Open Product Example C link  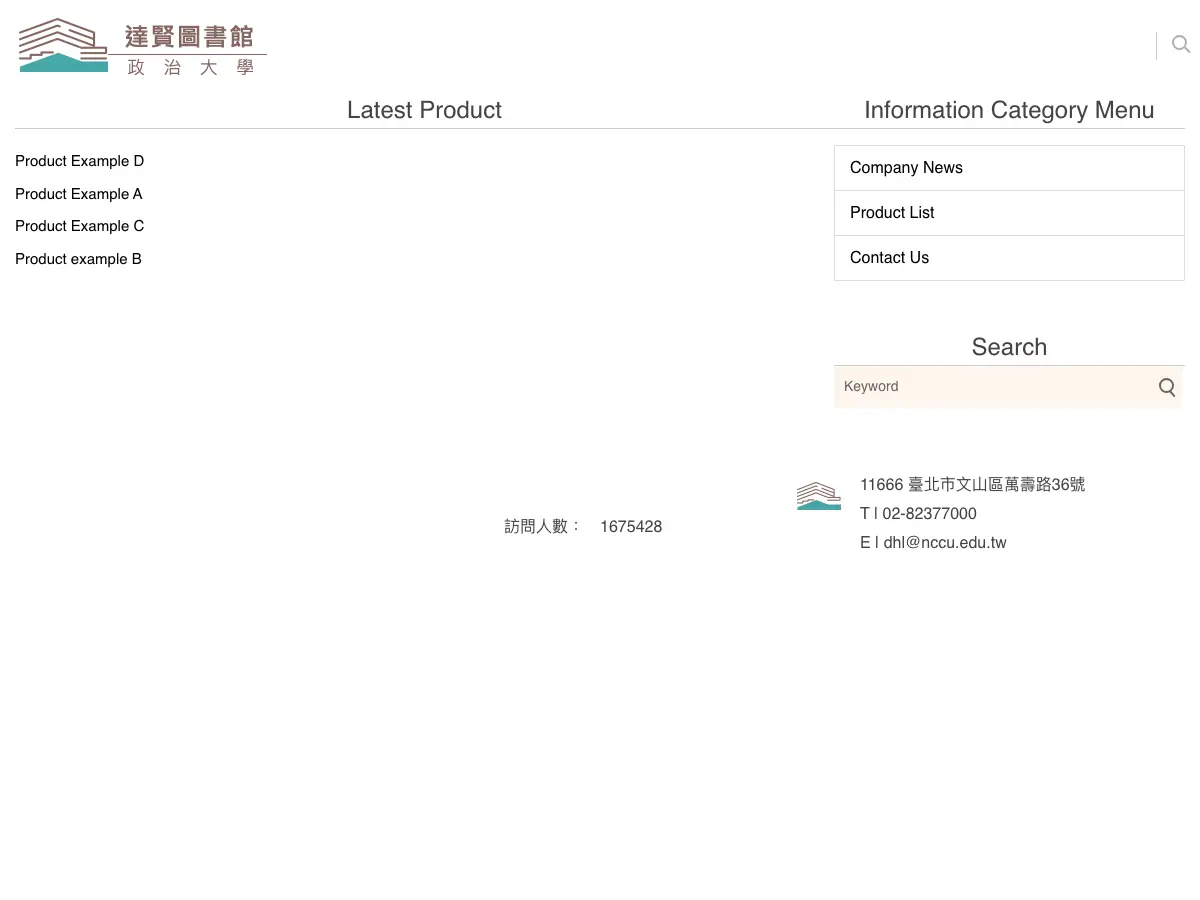[x=80, y=226]
